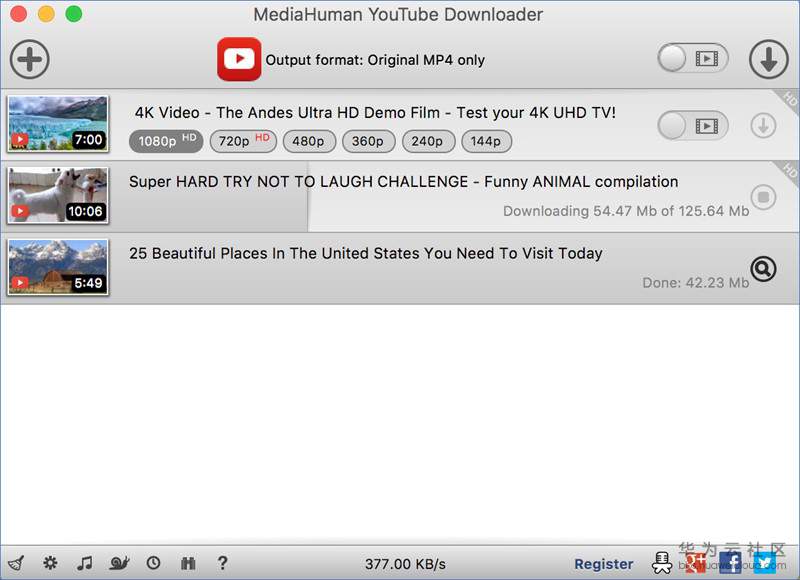The width and height of the screenshot is (800, 580).
Task: Reveal finished Beautiful Places download with magnifier icon
Action: (x=762, y=269)
